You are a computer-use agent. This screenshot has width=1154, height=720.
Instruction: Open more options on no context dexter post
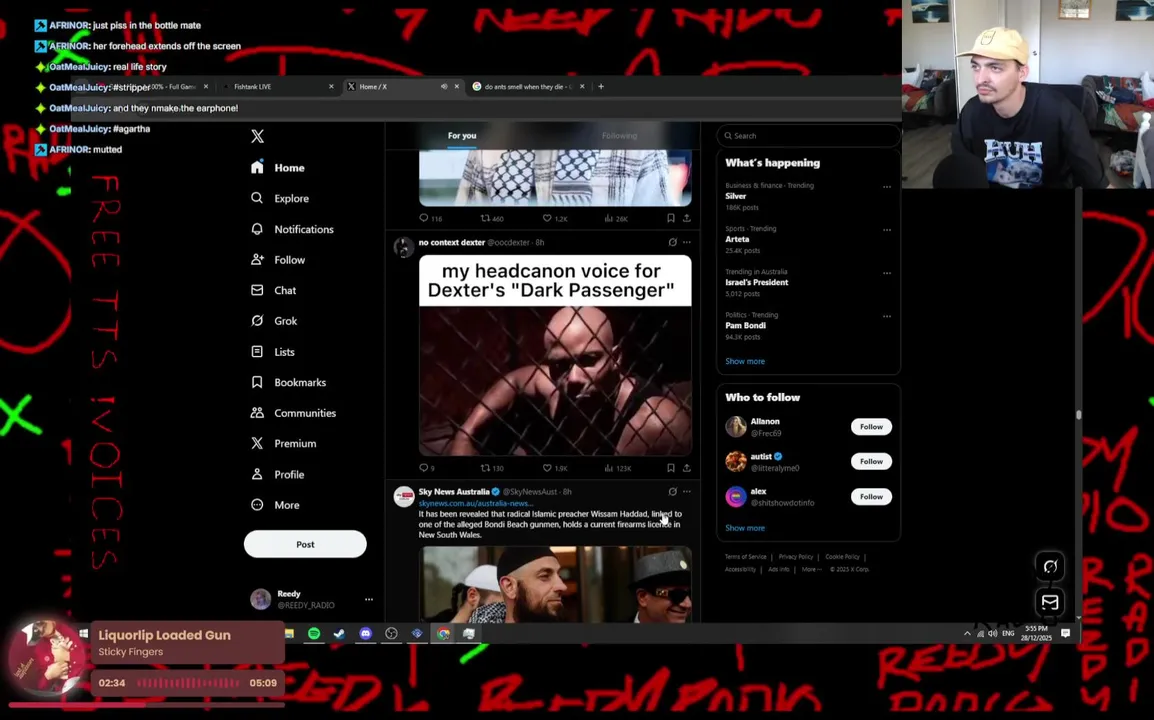pyautogui.click(x=687, y=242)
